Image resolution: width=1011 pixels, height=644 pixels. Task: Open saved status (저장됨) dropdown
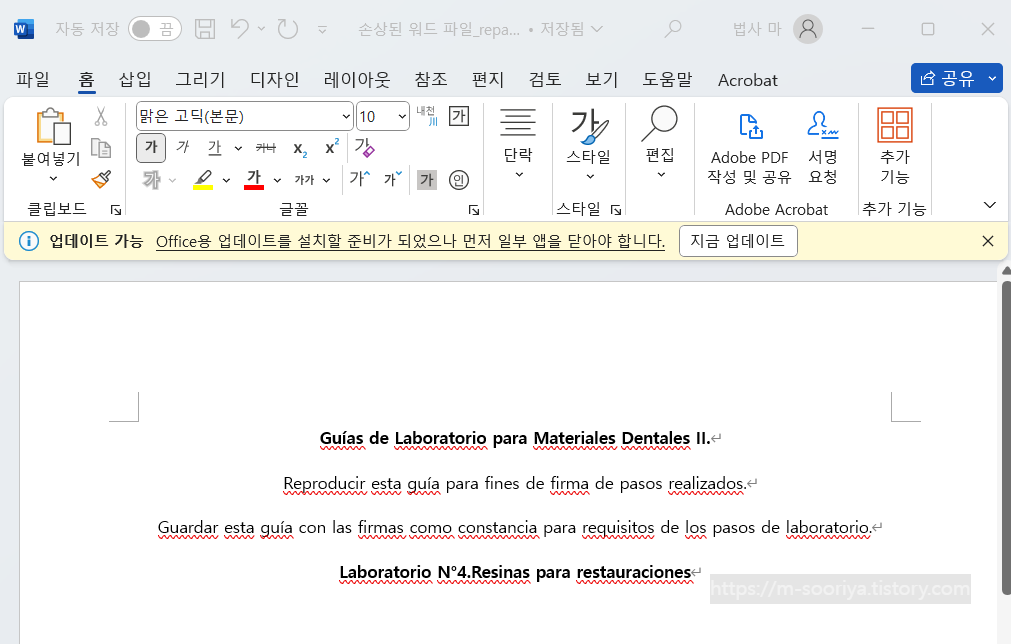571,29
